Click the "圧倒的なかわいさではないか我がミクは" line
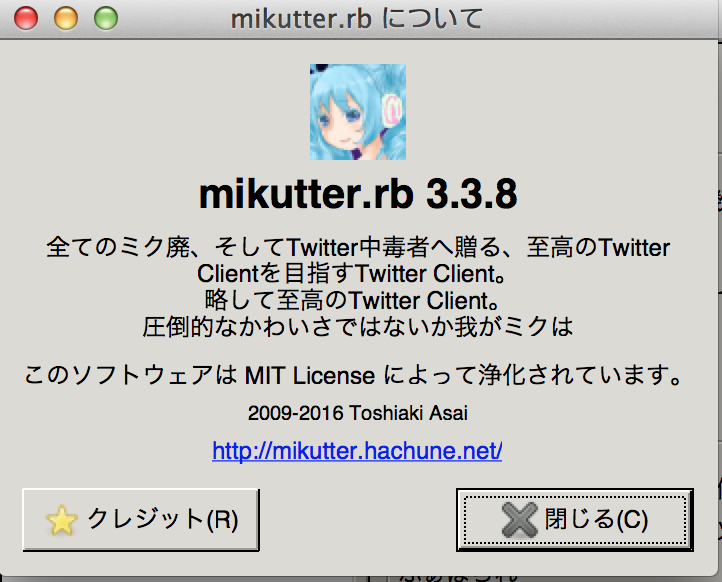722x582 pixels. click(x=358, y=327)
